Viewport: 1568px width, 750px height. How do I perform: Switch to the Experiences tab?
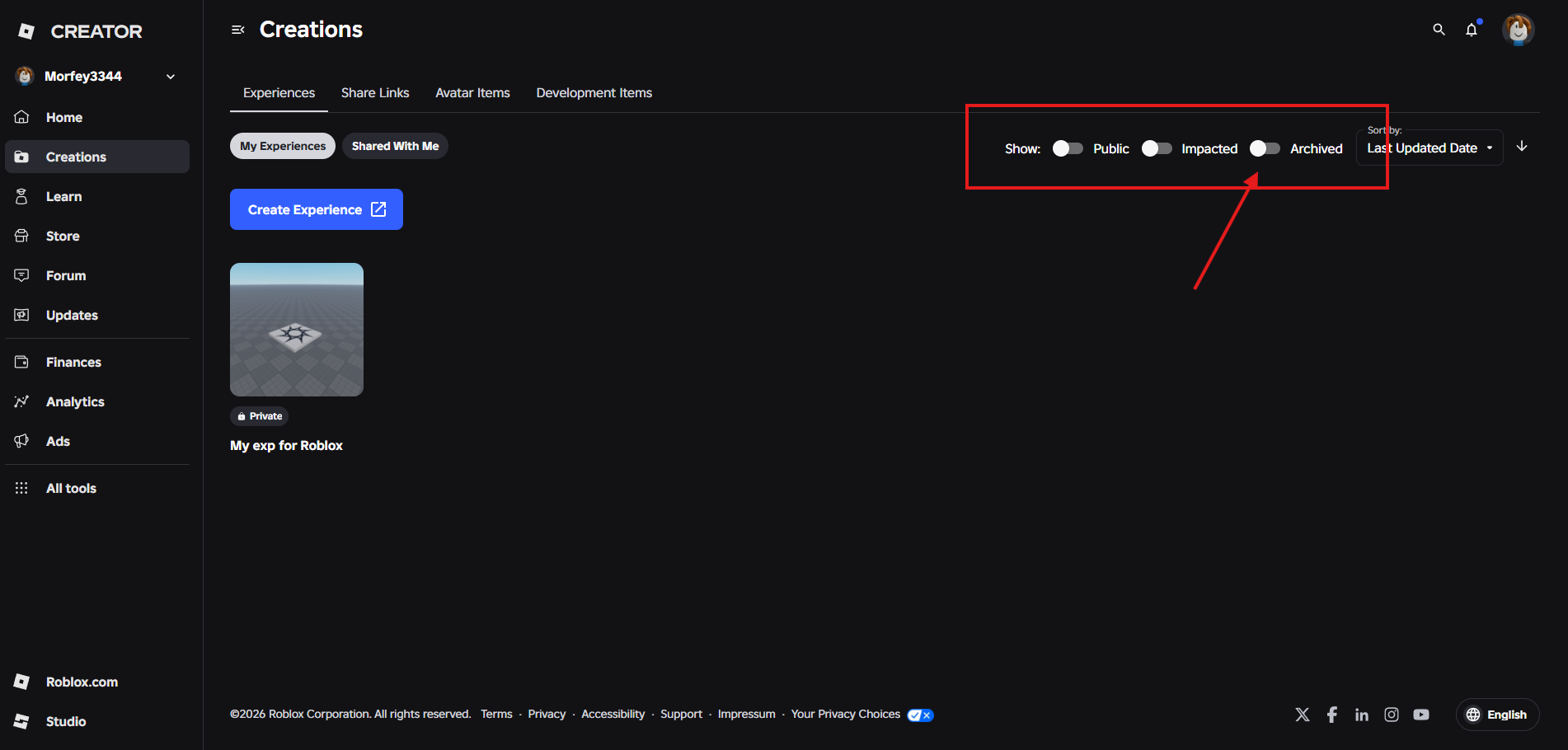[279, 93]
